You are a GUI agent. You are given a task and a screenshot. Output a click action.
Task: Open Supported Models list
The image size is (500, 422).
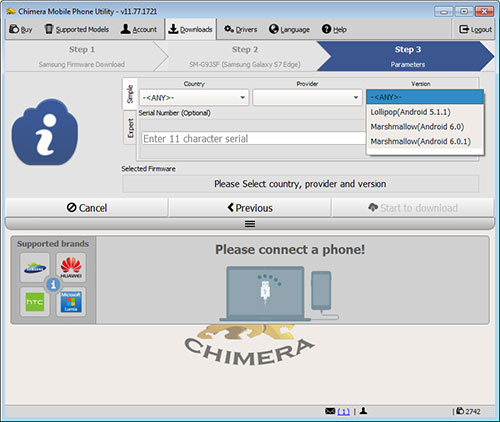[77, 29]
